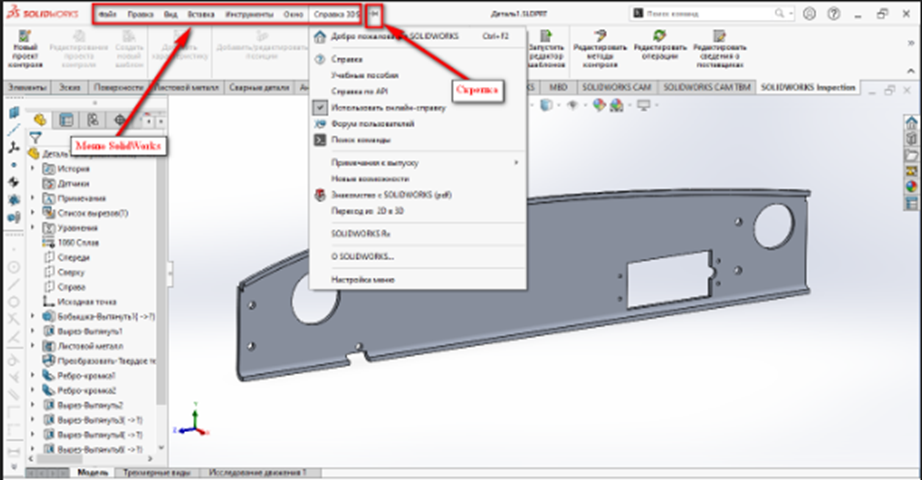The image size is (922, 480).
Task: Collapse the CommandManager with the up chevron
Action: 911,71
